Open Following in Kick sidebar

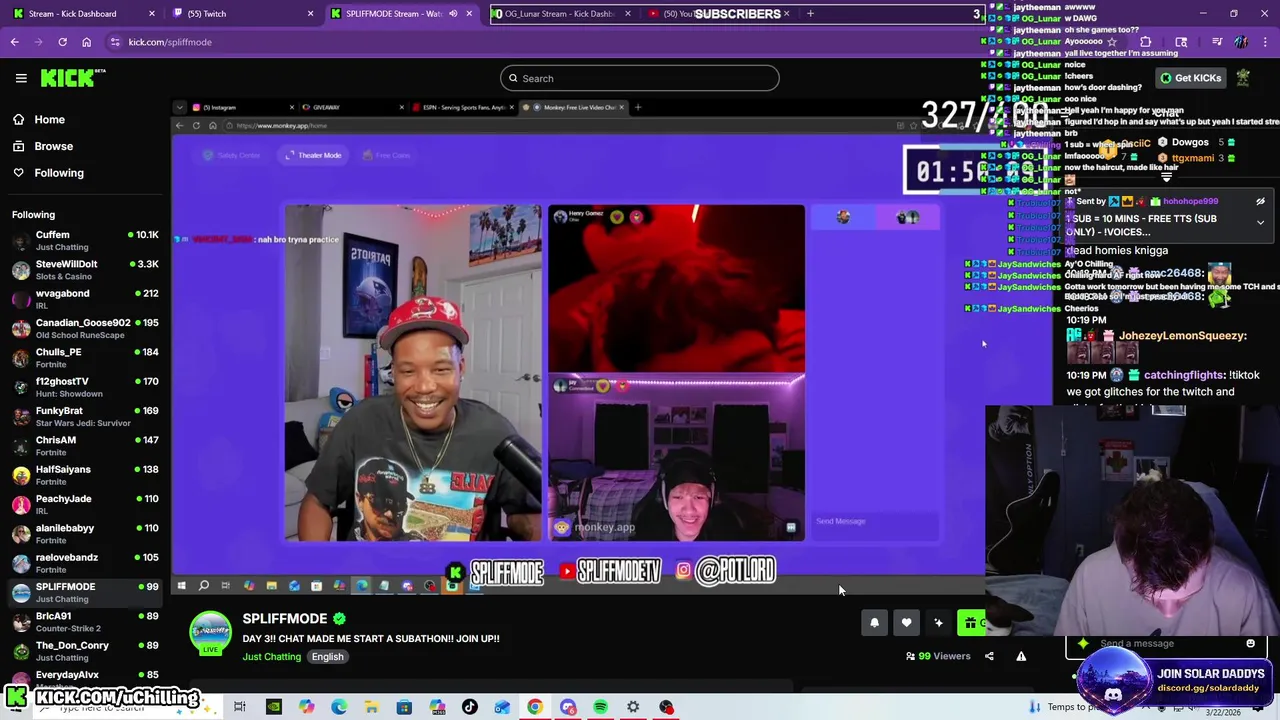click(59, 173)
